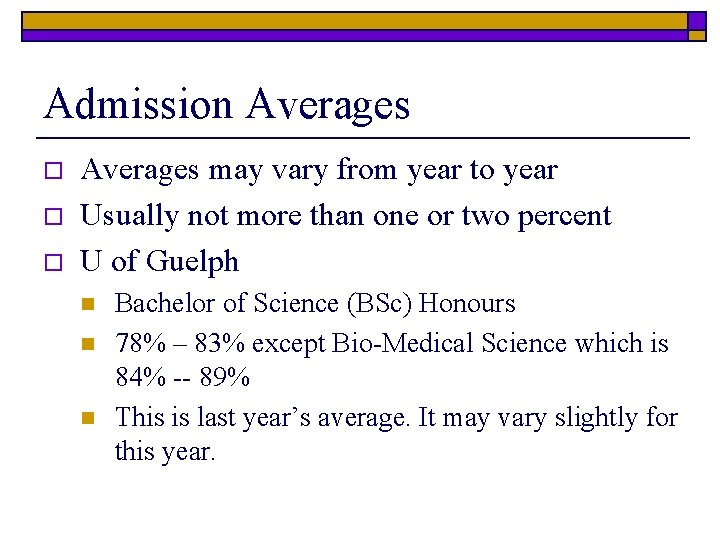This screenshot has height=540, width=720.
Task: Select the line 'Usually not more than one or two percent'
Action: (x=346, y=216)
